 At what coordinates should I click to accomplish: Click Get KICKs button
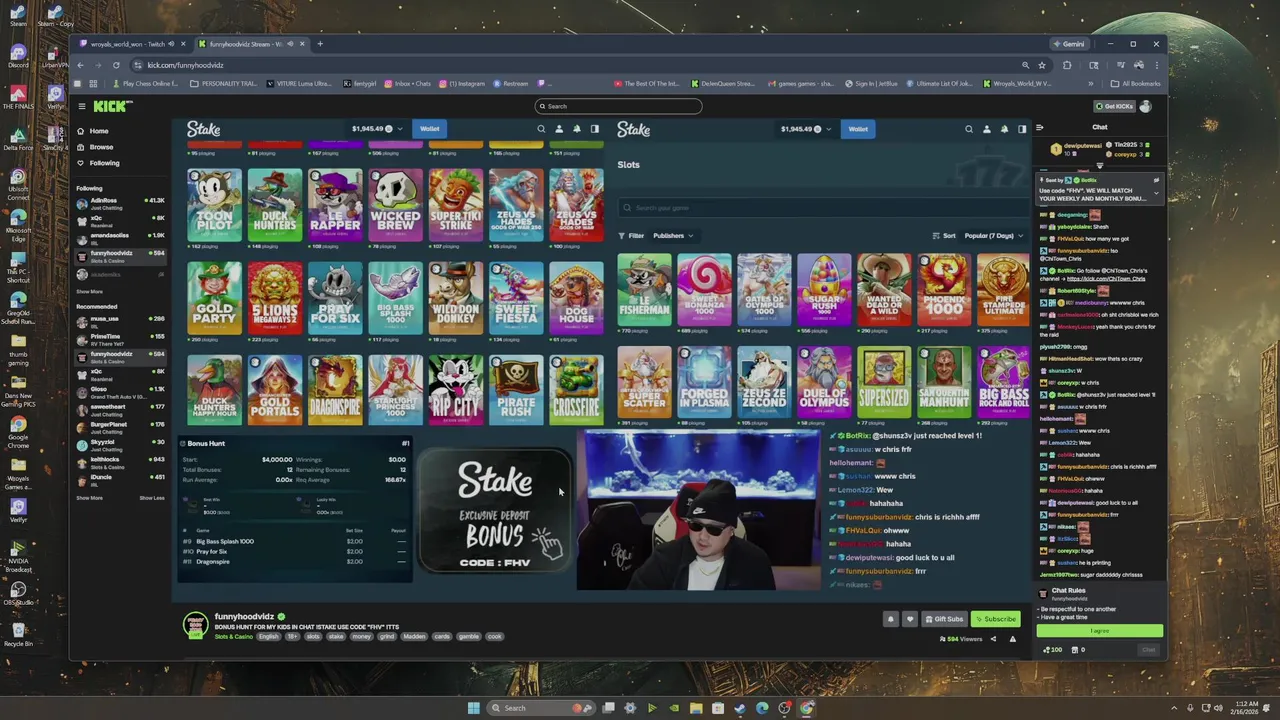(x=1115, y=106)
